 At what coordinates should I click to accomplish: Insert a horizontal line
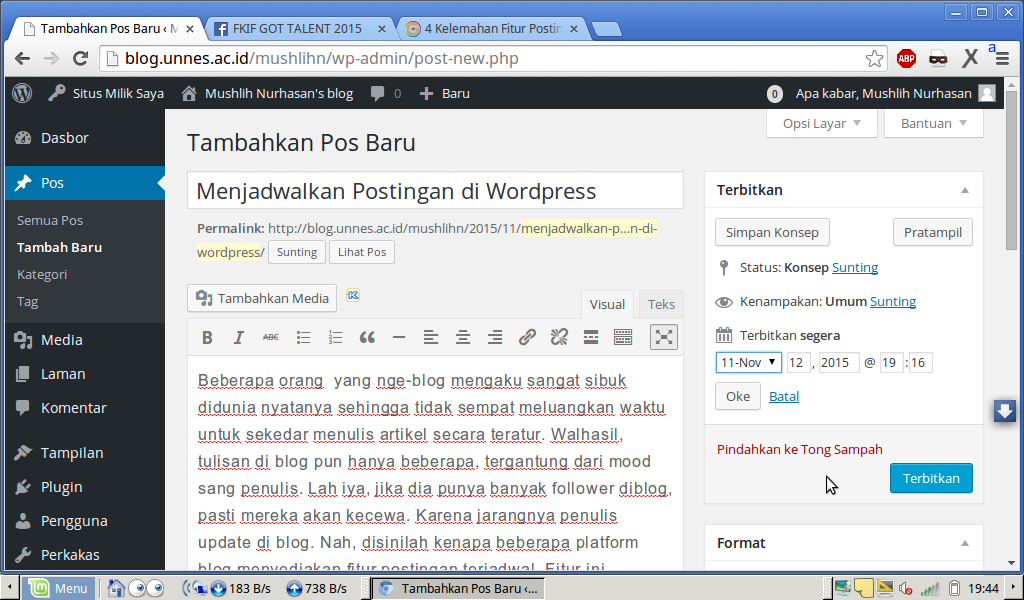coord(399,338)
